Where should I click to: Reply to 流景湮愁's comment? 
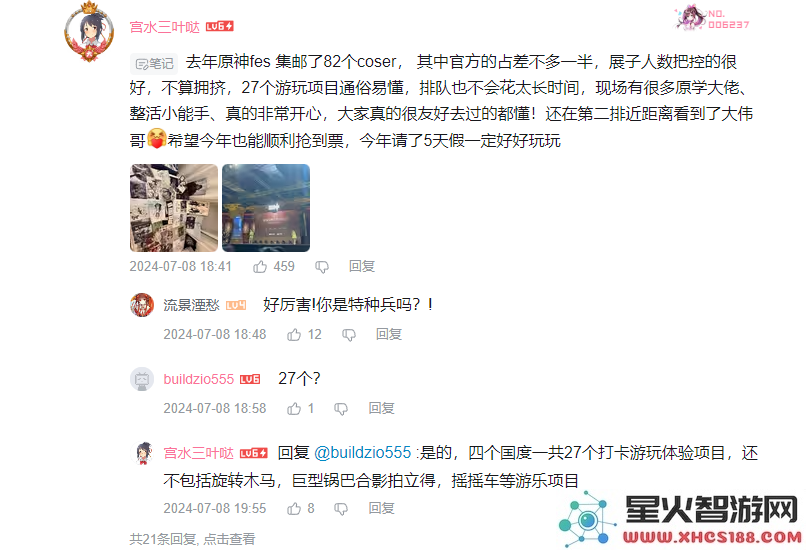(x=389, y=335)
